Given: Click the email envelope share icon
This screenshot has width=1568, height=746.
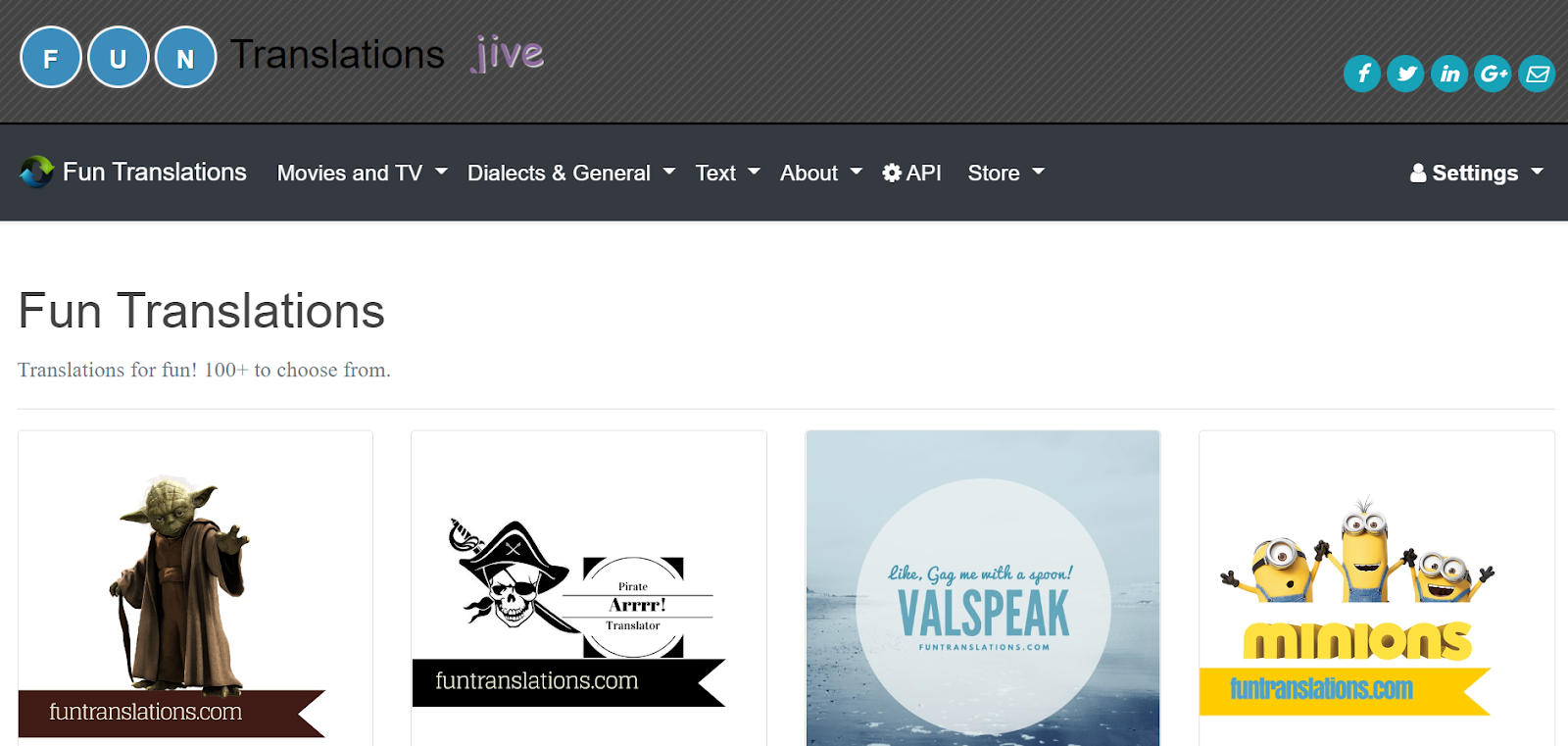Looking at the screenshot, I should point(1537,74).
